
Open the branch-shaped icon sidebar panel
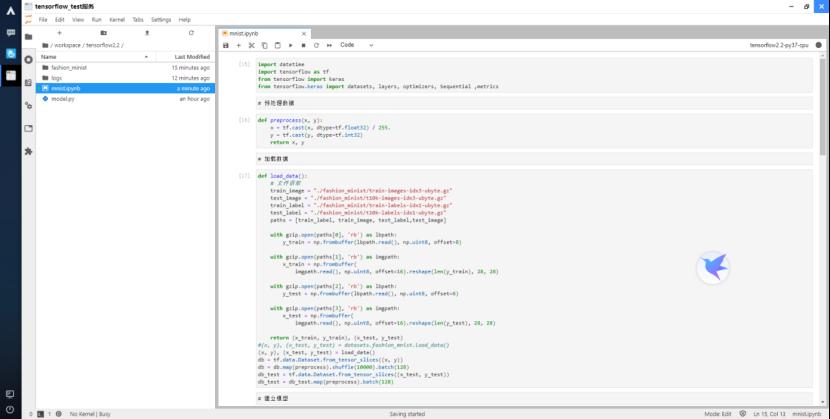29,105
